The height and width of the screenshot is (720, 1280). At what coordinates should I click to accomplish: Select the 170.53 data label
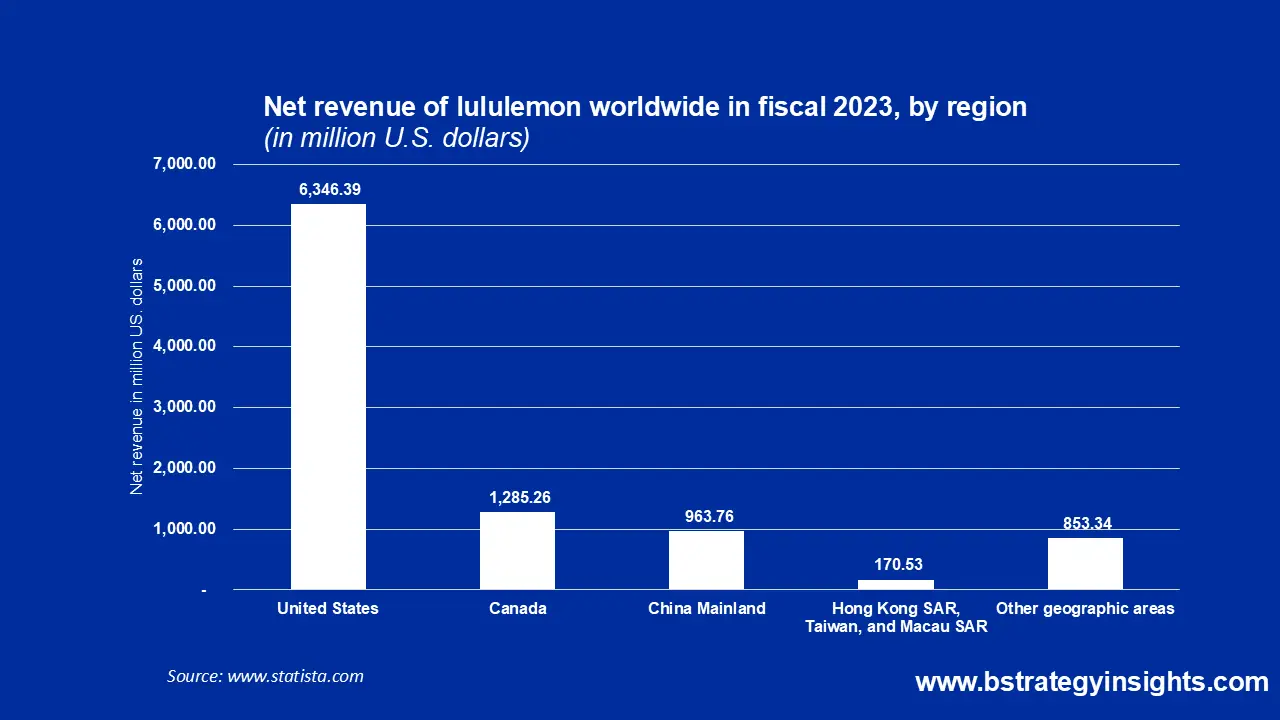coord(897,564)
